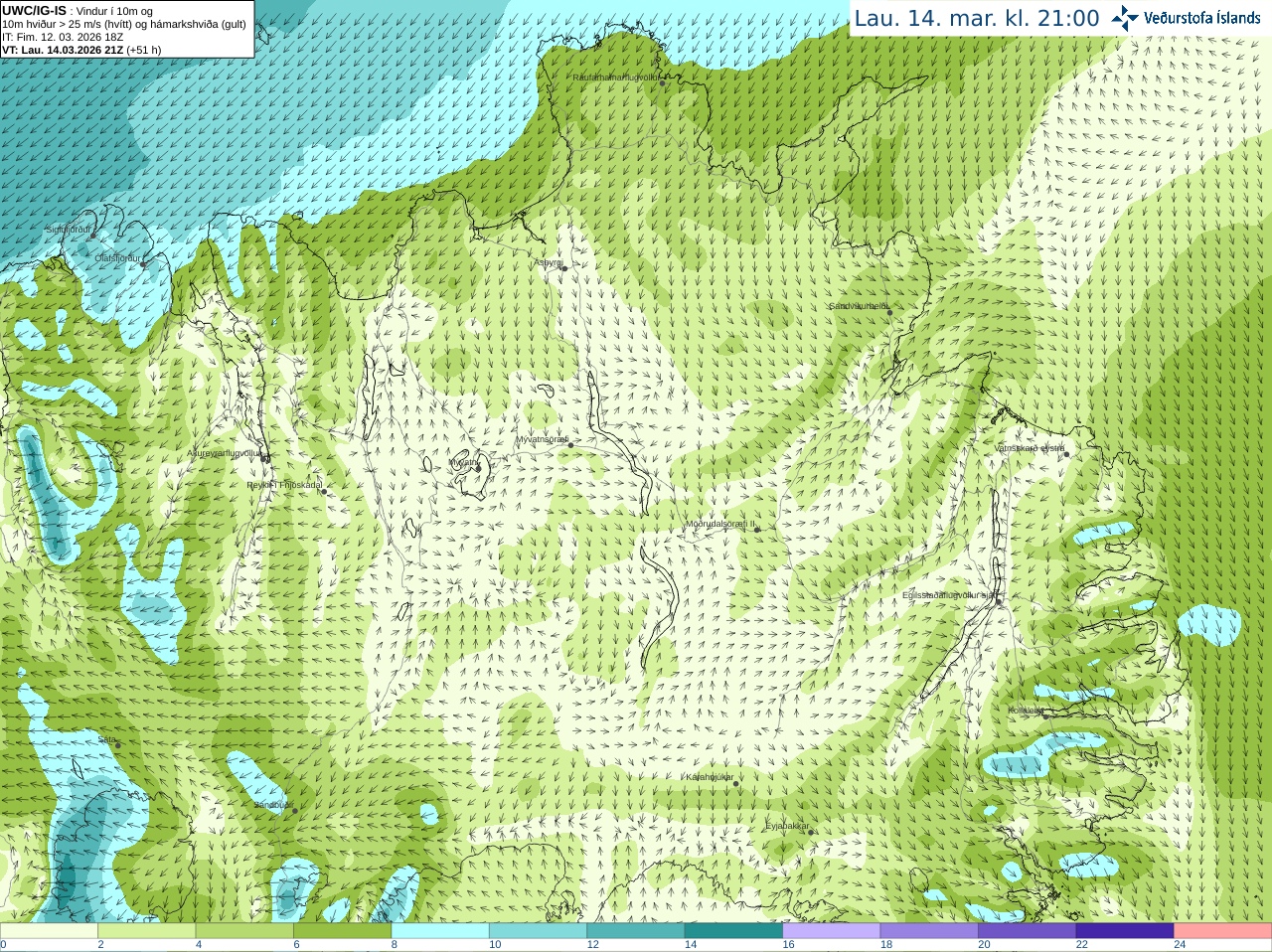Click the Kárahnjúkar station label
1272x952 pixels.
click(710, 776)
